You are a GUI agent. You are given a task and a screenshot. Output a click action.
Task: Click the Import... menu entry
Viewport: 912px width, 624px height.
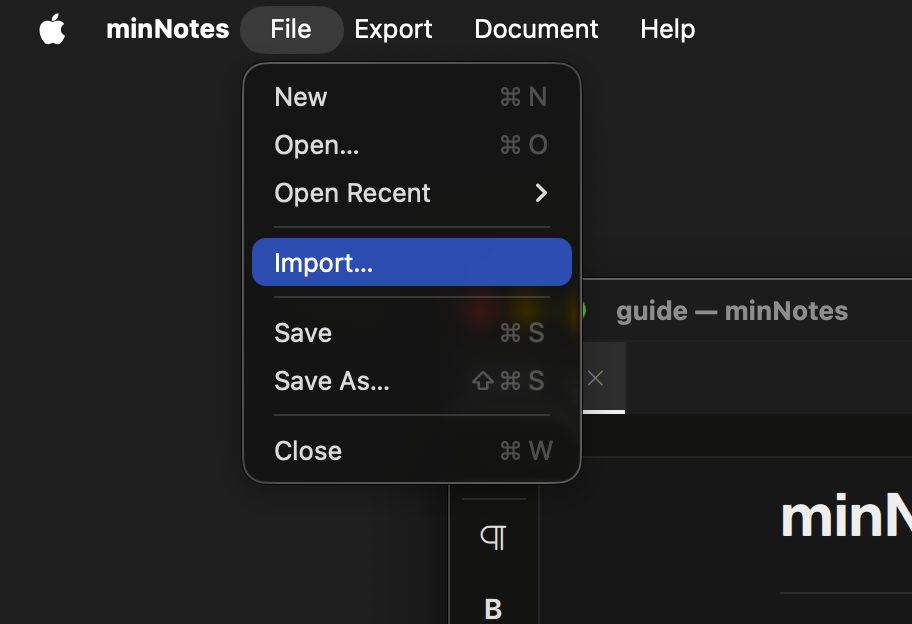coord(412,262)
